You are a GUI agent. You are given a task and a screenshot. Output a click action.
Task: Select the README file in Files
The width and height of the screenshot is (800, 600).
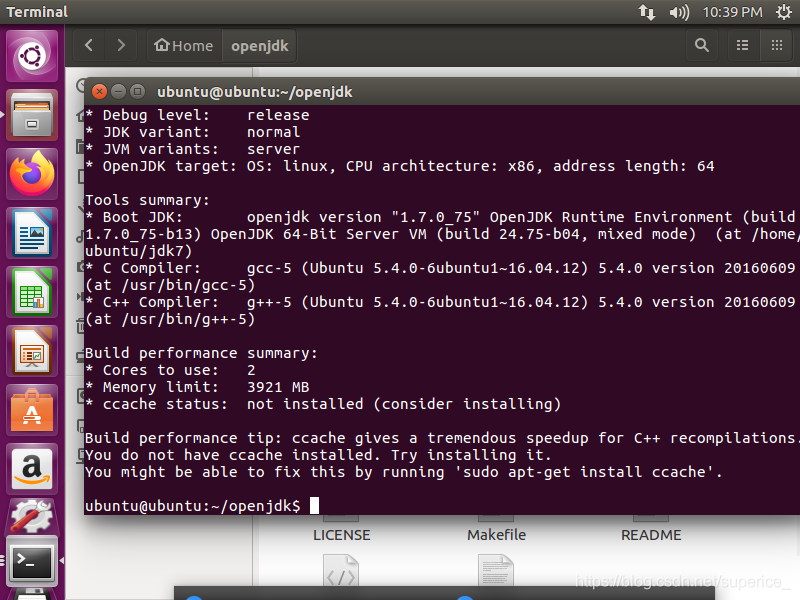(x=651, y=535)
